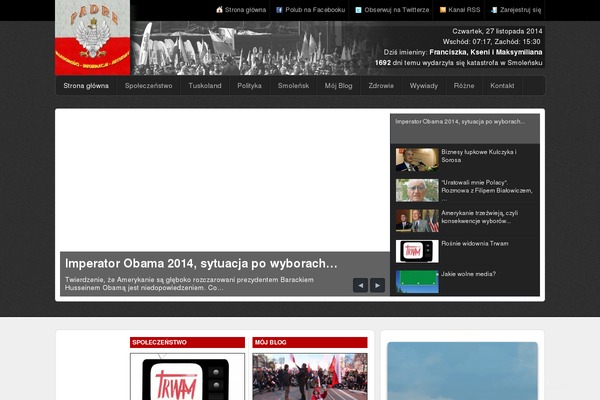Open Biznesy łupkowe Kulczyka i Sorosa article

click(x=479, y=156)
